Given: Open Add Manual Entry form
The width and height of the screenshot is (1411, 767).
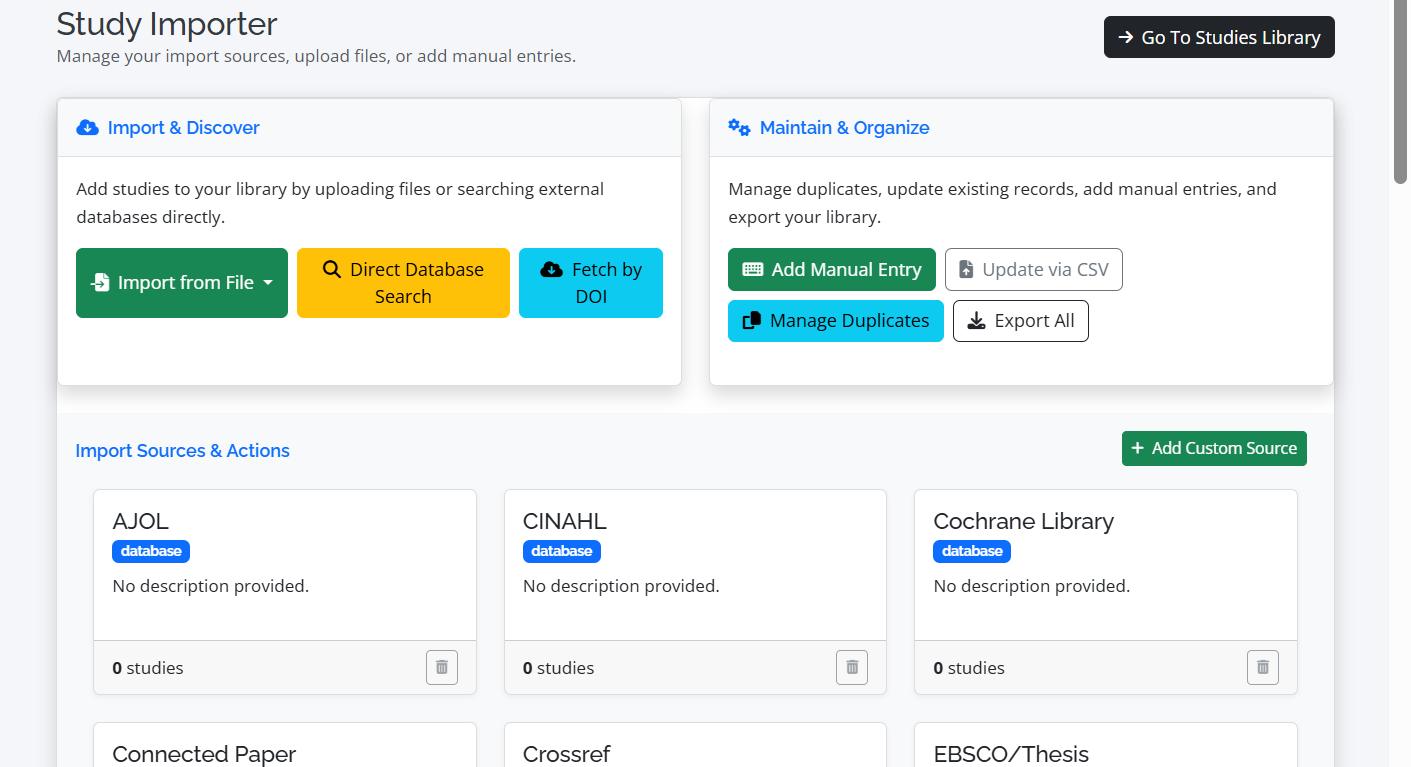Looking at the screenshot, I should pyautogui.click(x=832, y=269).
